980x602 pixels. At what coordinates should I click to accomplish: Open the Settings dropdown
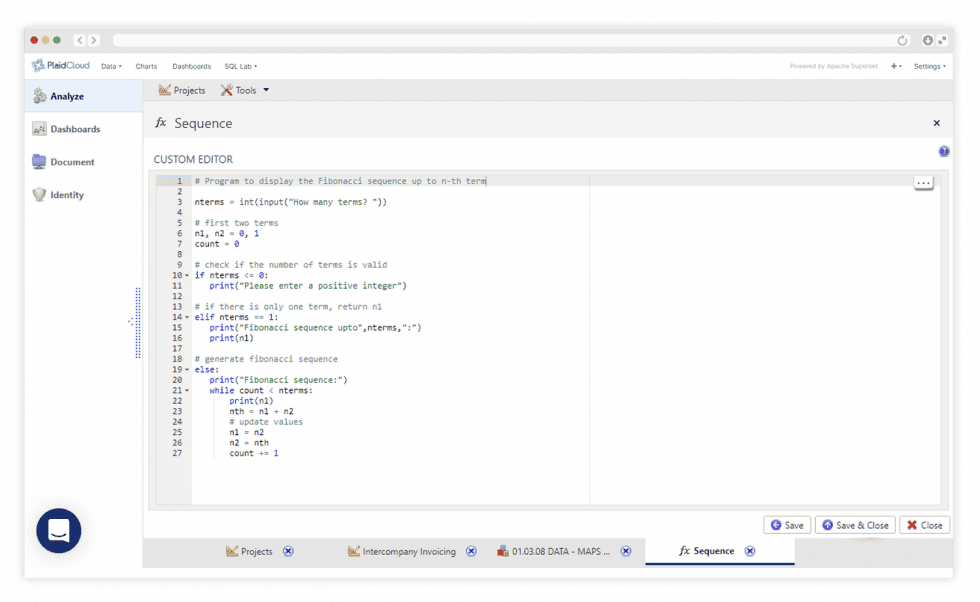click(929, 66)
